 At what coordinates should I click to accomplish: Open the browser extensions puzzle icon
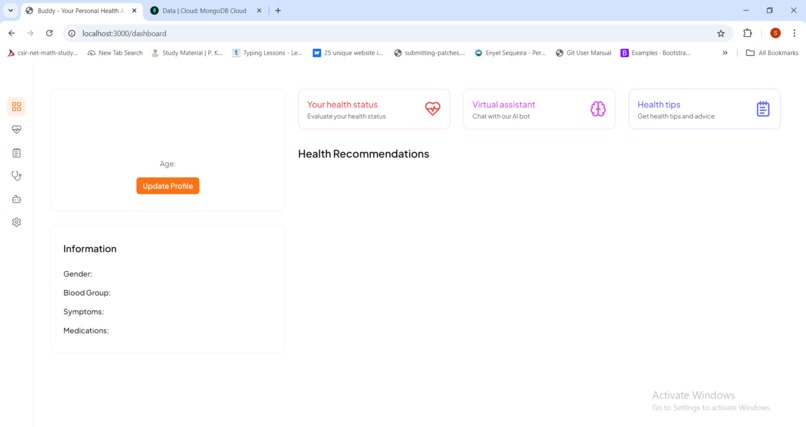point(747,33)
